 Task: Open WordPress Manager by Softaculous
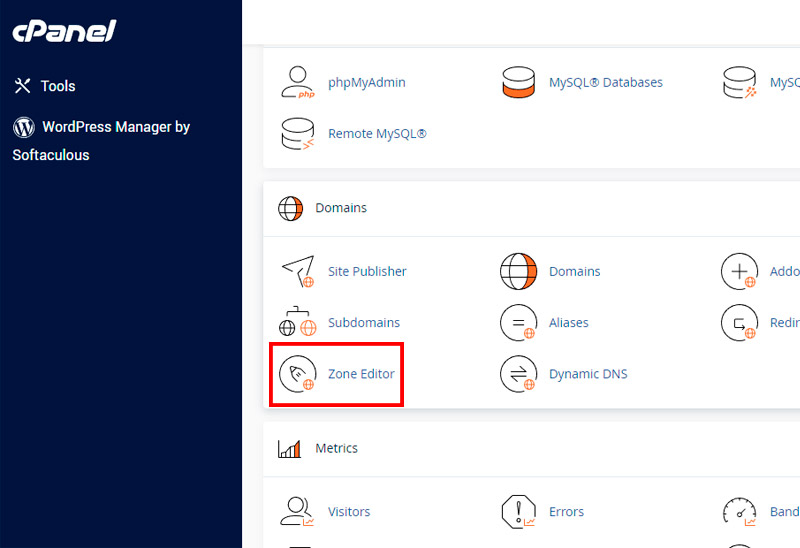[x=101, y=140]
